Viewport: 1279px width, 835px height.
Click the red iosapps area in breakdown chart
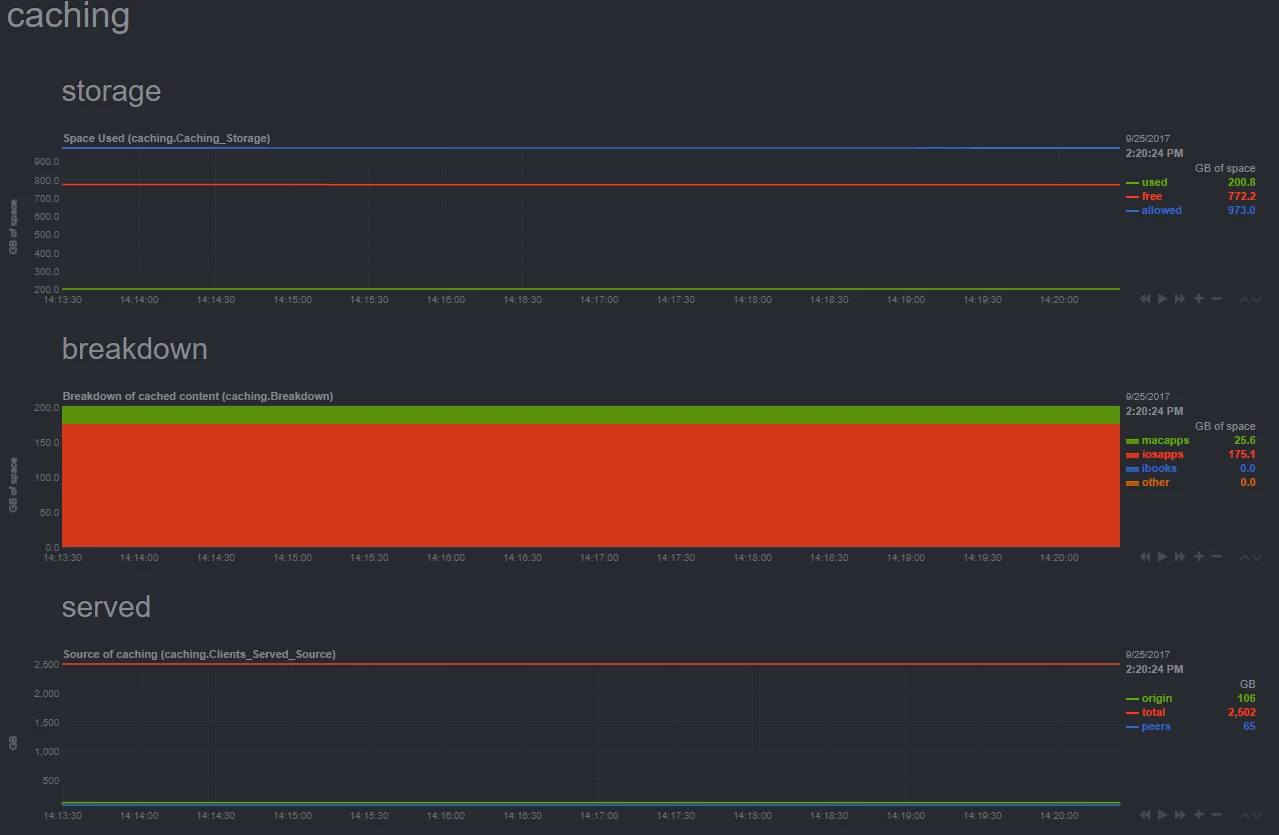(x=590, y=485)
